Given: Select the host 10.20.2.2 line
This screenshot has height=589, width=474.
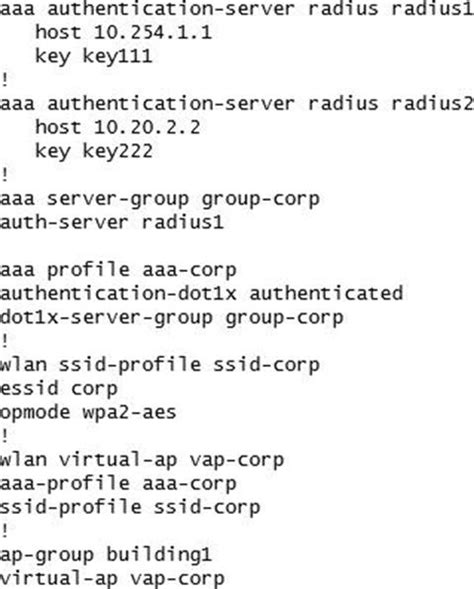Looking at the screenshot, I should (118, 127).
